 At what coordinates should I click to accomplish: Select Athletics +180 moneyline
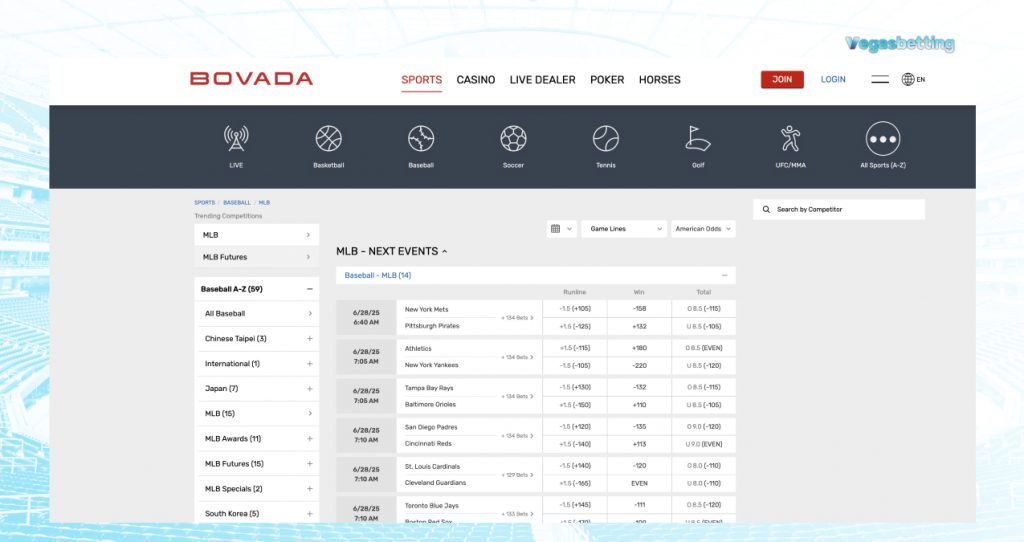coord(639,348)
